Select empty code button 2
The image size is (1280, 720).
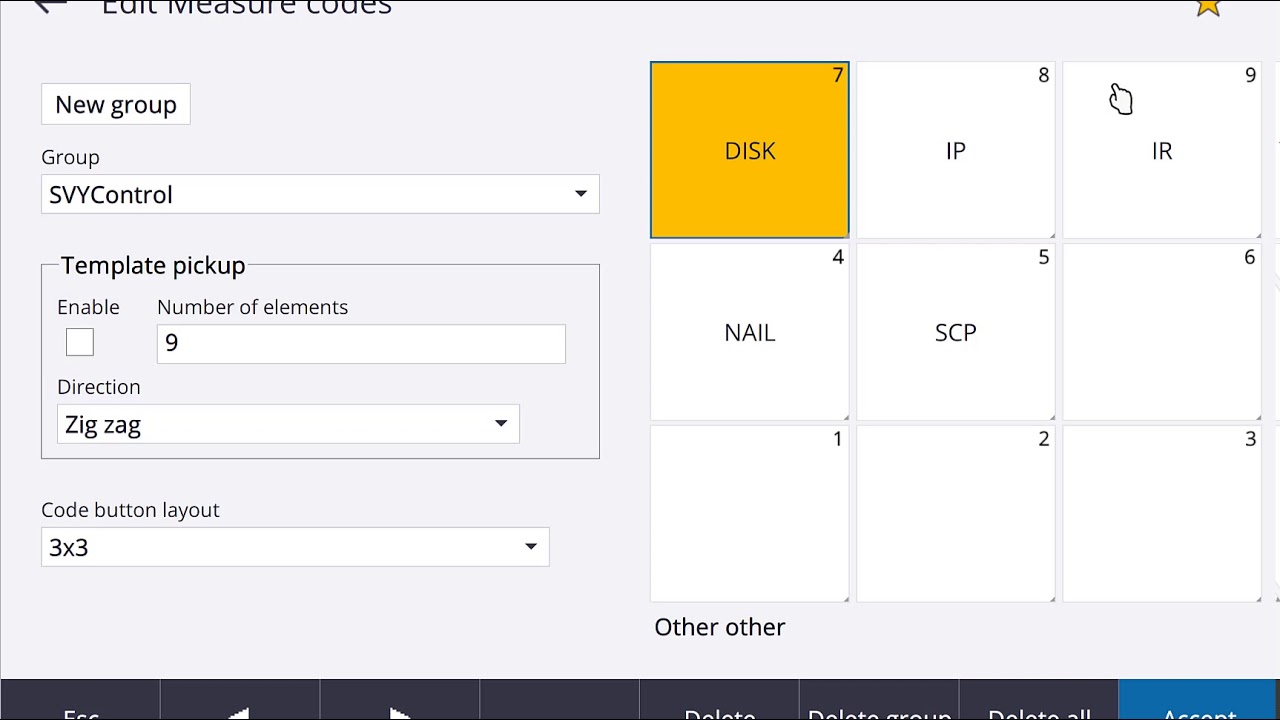956,514
